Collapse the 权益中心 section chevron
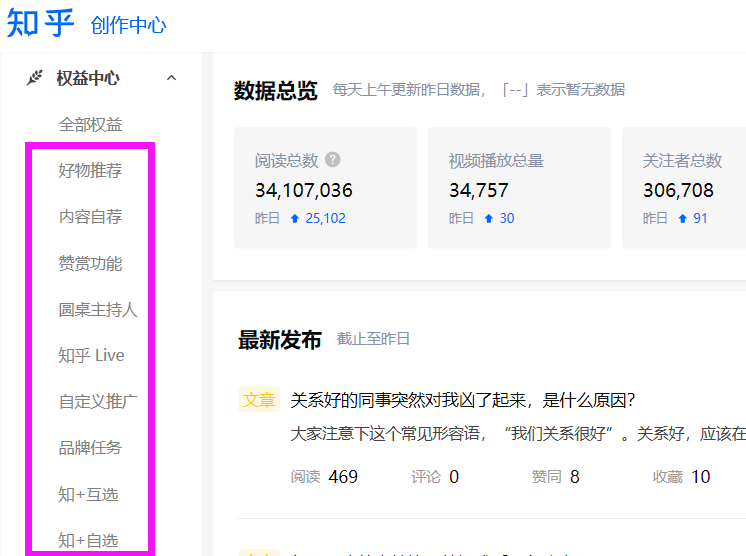 [171, 78]
